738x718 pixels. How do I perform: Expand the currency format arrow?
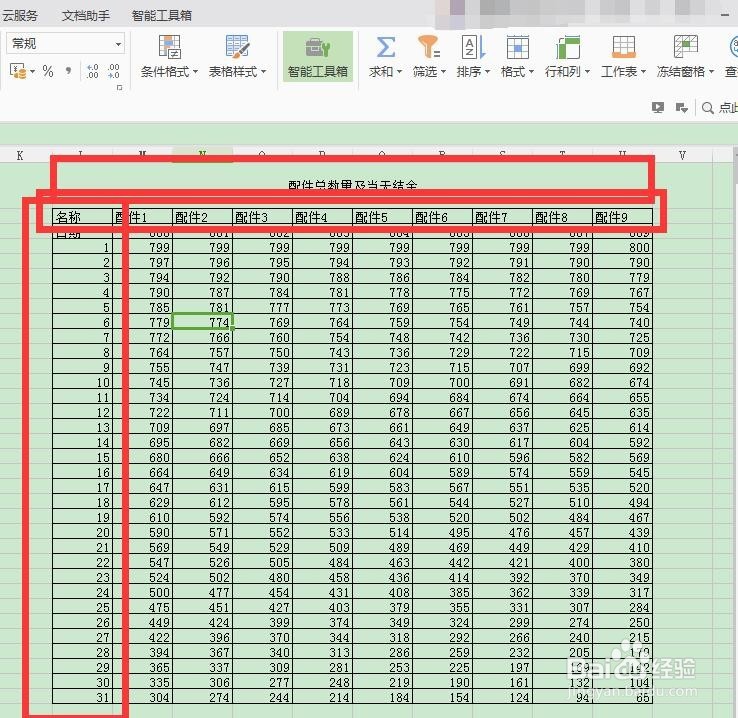point(32,72)
